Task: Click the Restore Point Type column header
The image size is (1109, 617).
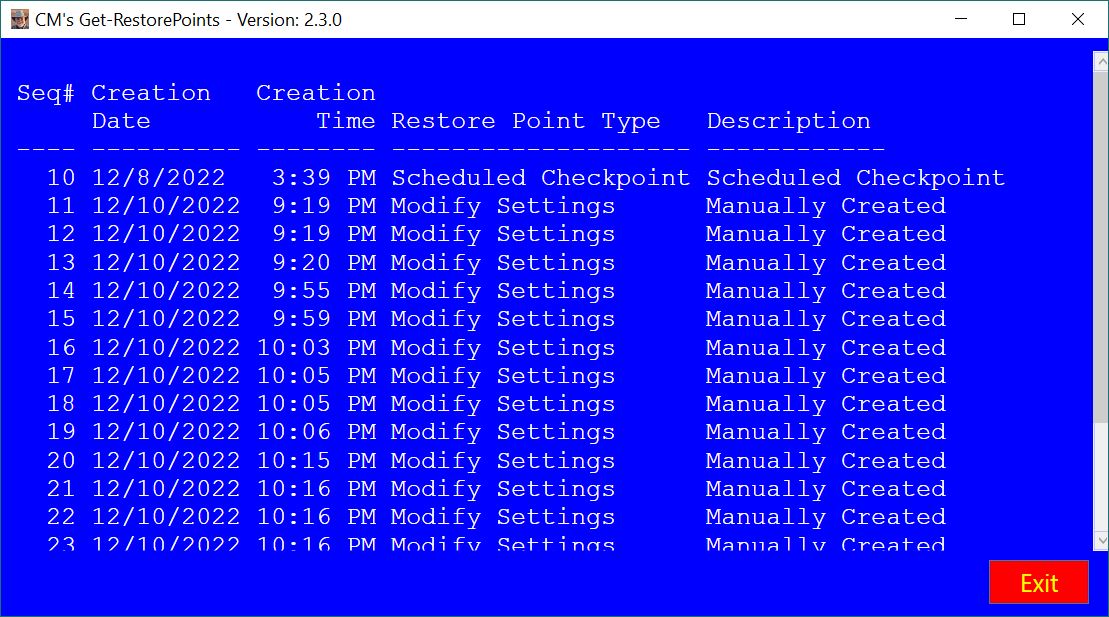Action: [x=526, y=121]
